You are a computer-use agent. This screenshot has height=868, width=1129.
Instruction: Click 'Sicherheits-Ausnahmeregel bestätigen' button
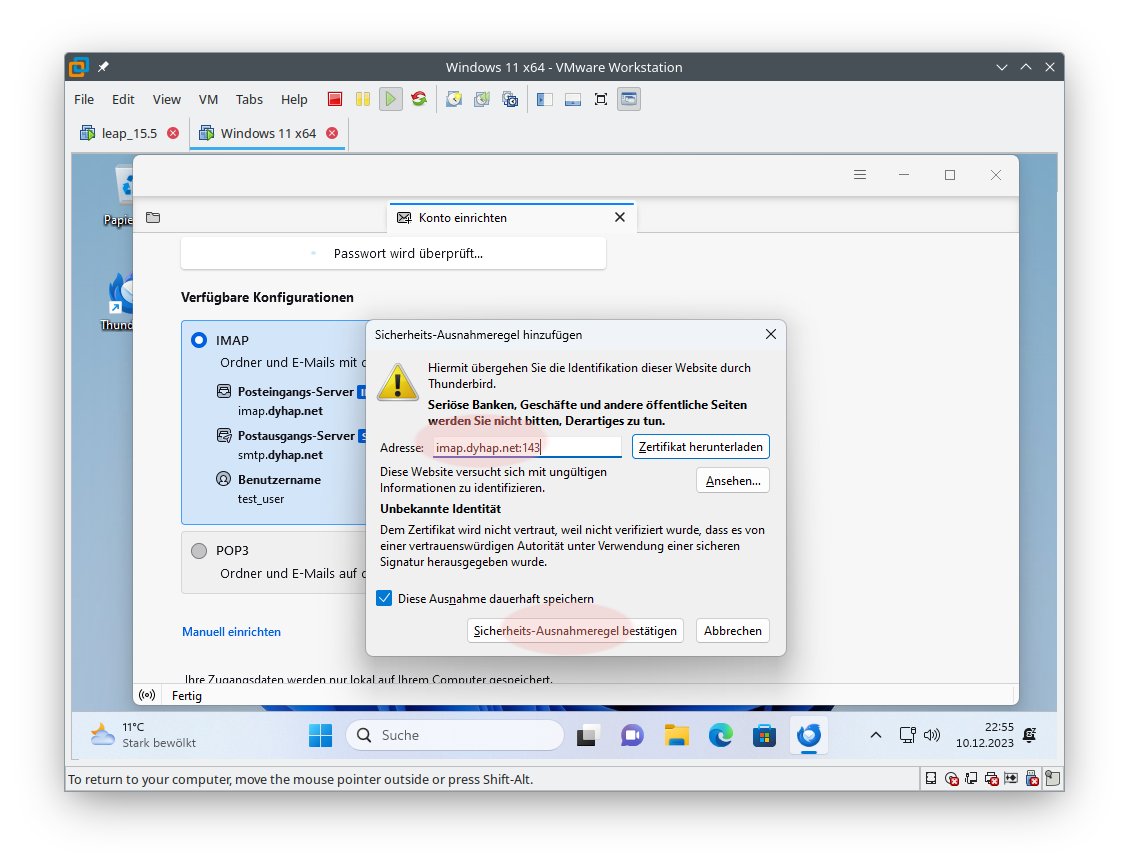(575, 630)
